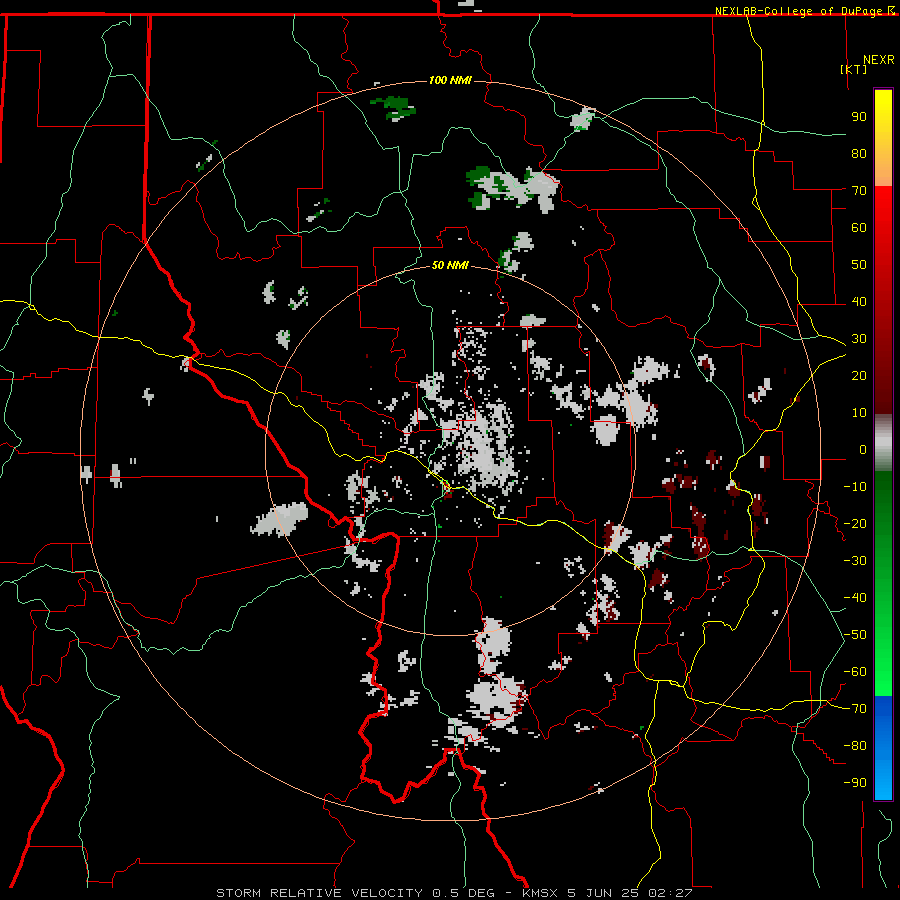Click the -20 scale label

coord(855,523)
